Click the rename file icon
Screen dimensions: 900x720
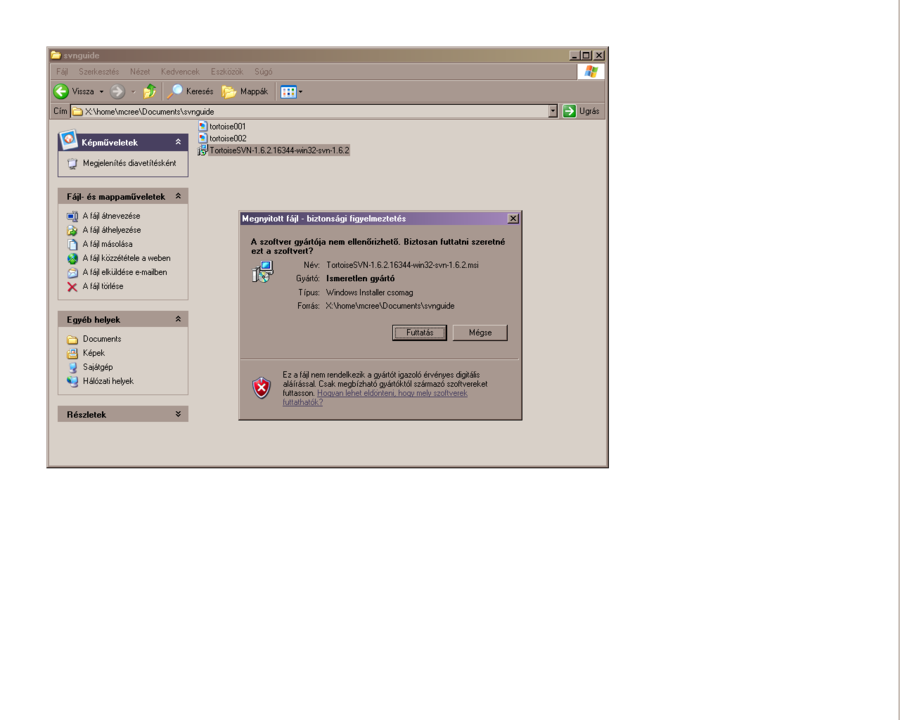72,216
